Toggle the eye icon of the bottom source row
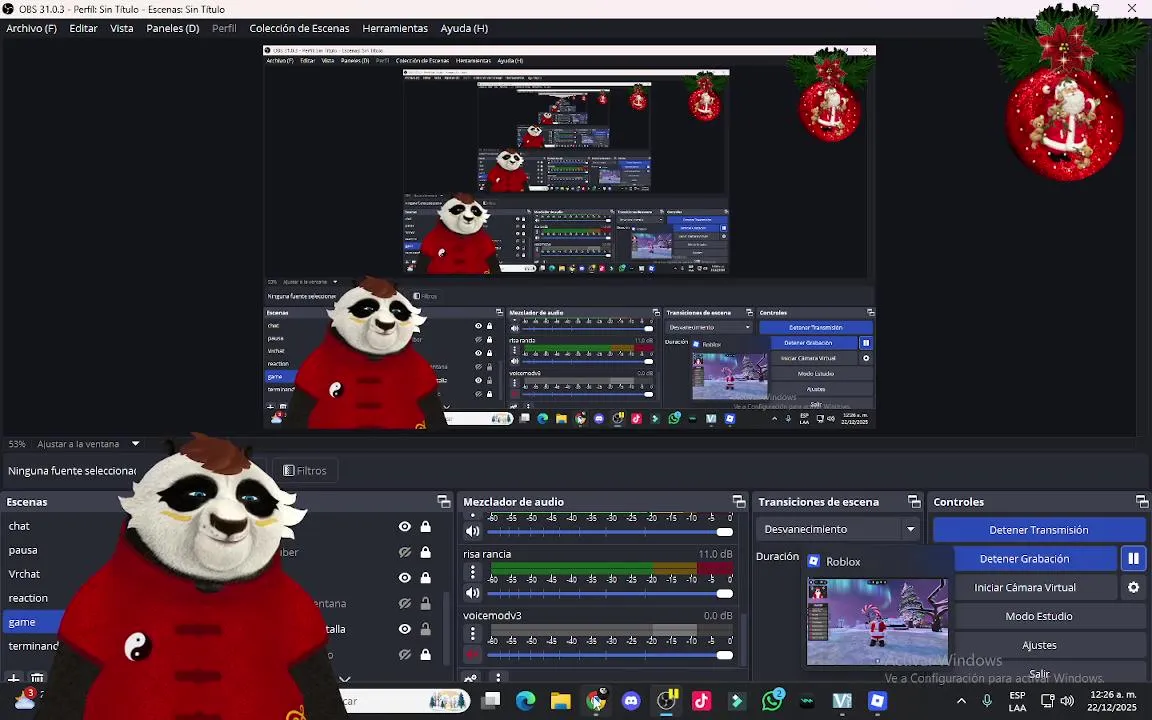1152x720 pixels. click(405, 655)
